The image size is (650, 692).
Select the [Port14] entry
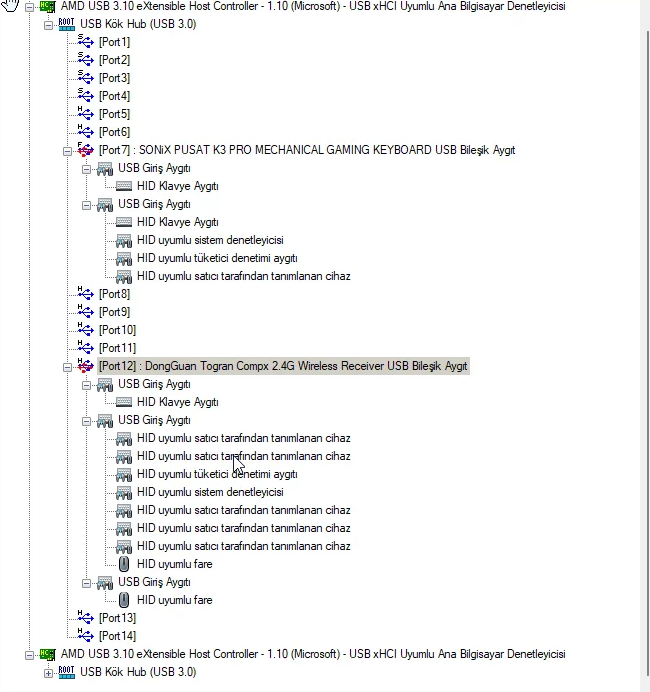pyautogui.click(x=117, y=636)
